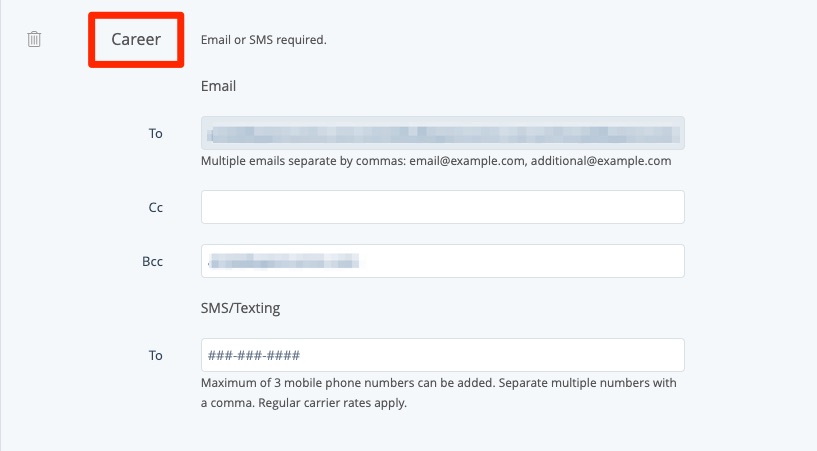The width and height of the screenshot is (817, 451).
Task: Focus the empty Cc input field
Action: tap(442, 207)
